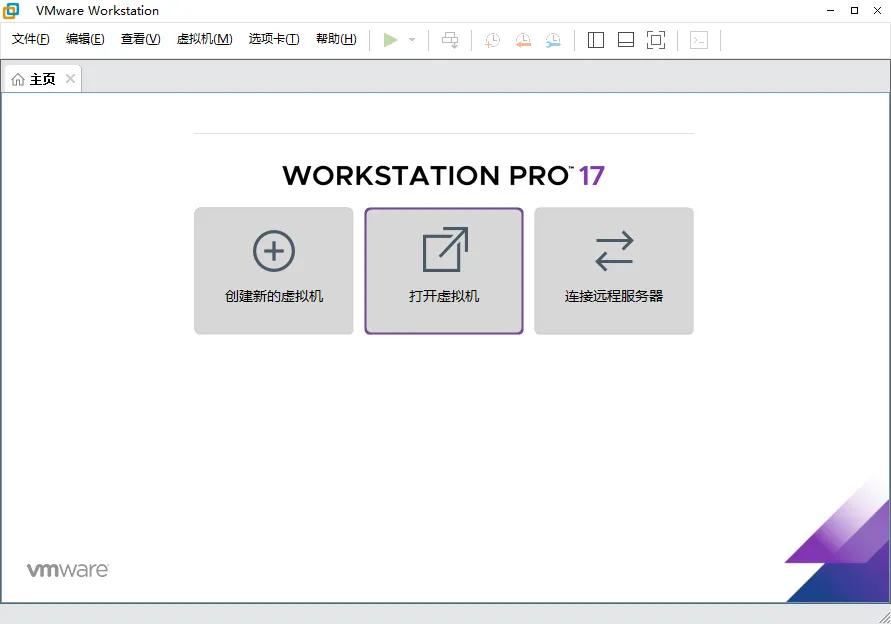This screenshot has width=891, height=624.
Task: Open the Snapshot Manager wrench icon
Action: [553, 40]
